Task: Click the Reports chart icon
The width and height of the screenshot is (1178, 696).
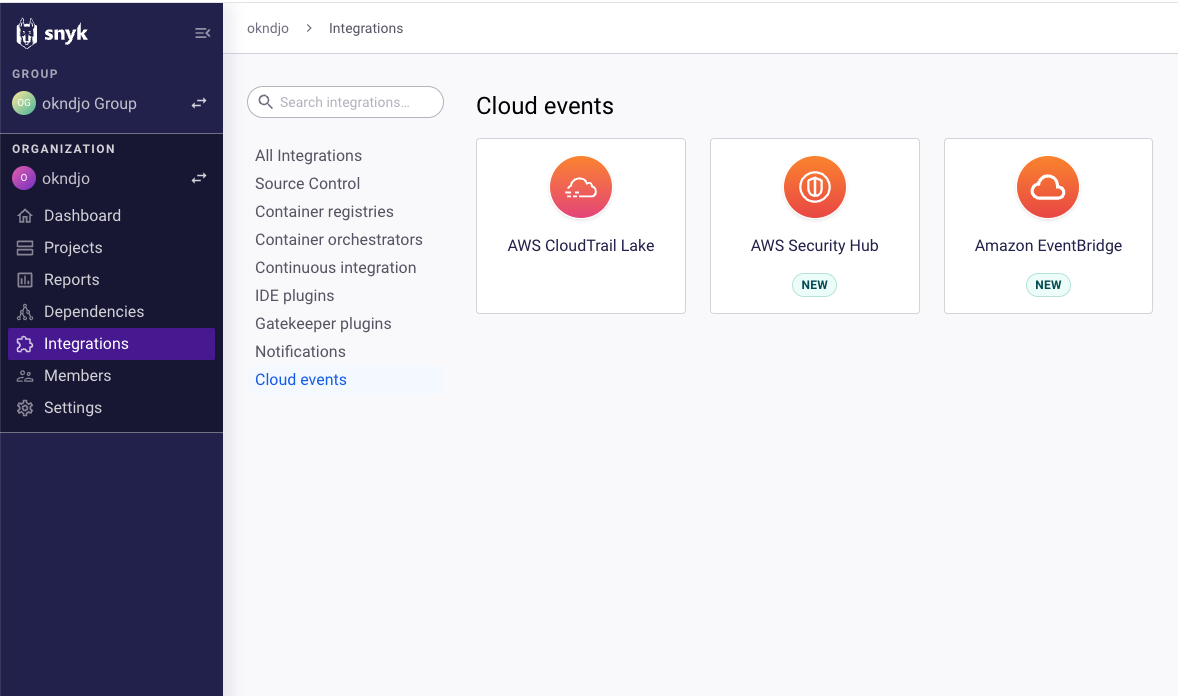Action: [x=26, y=280]
